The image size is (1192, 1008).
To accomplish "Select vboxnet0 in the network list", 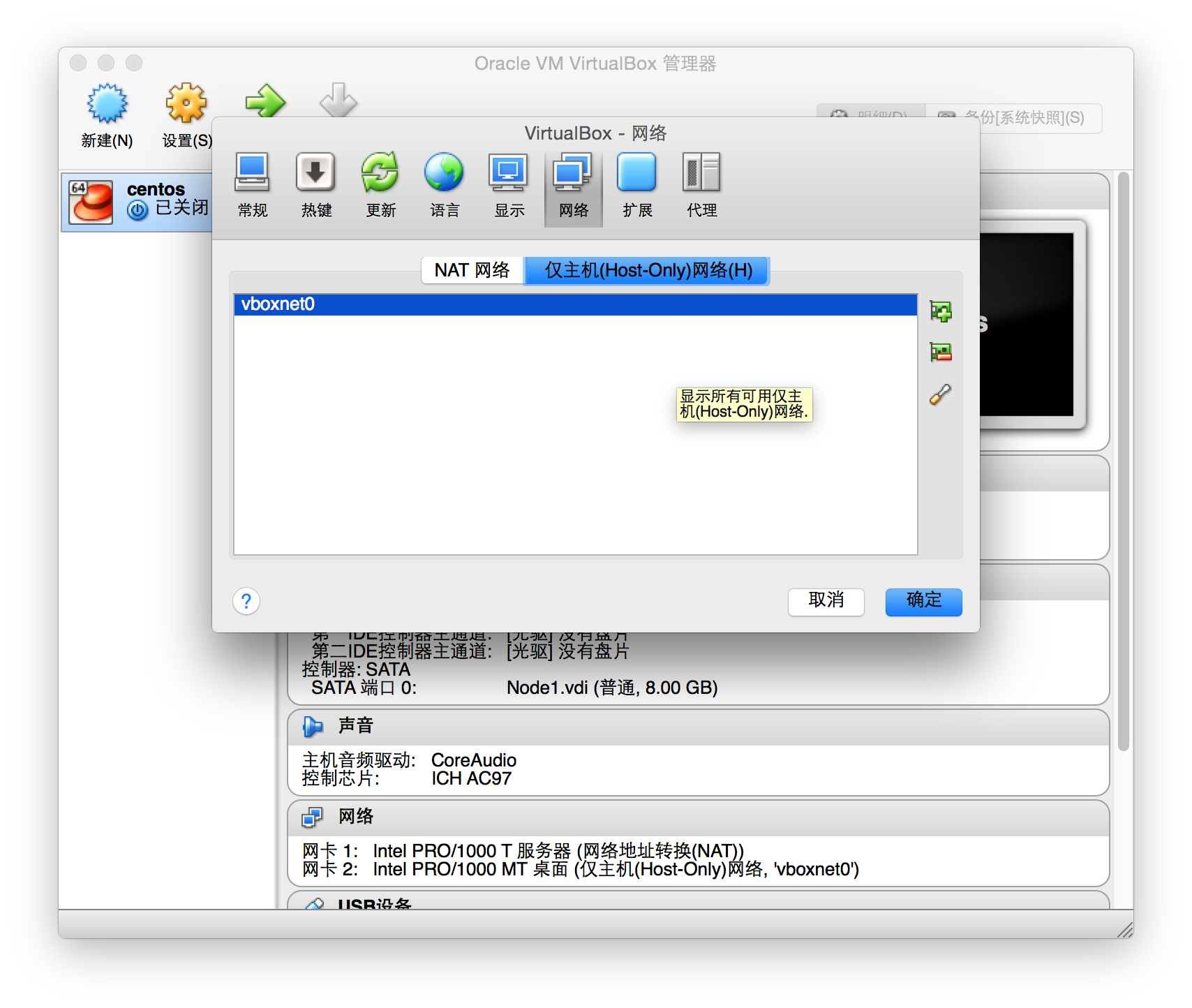I will [576, 304].
